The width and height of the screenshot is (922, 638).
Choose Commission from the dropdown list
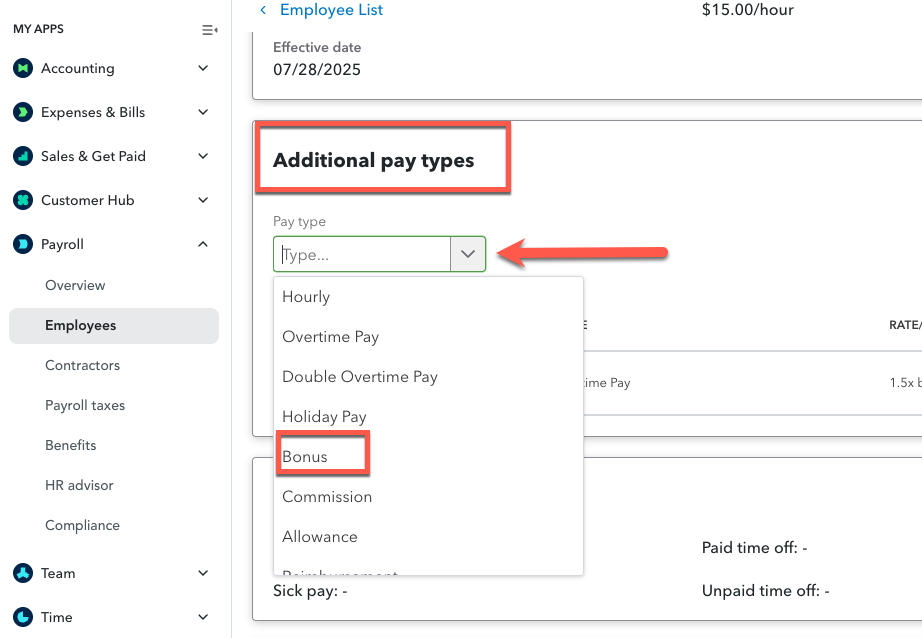tap(325, 496)
